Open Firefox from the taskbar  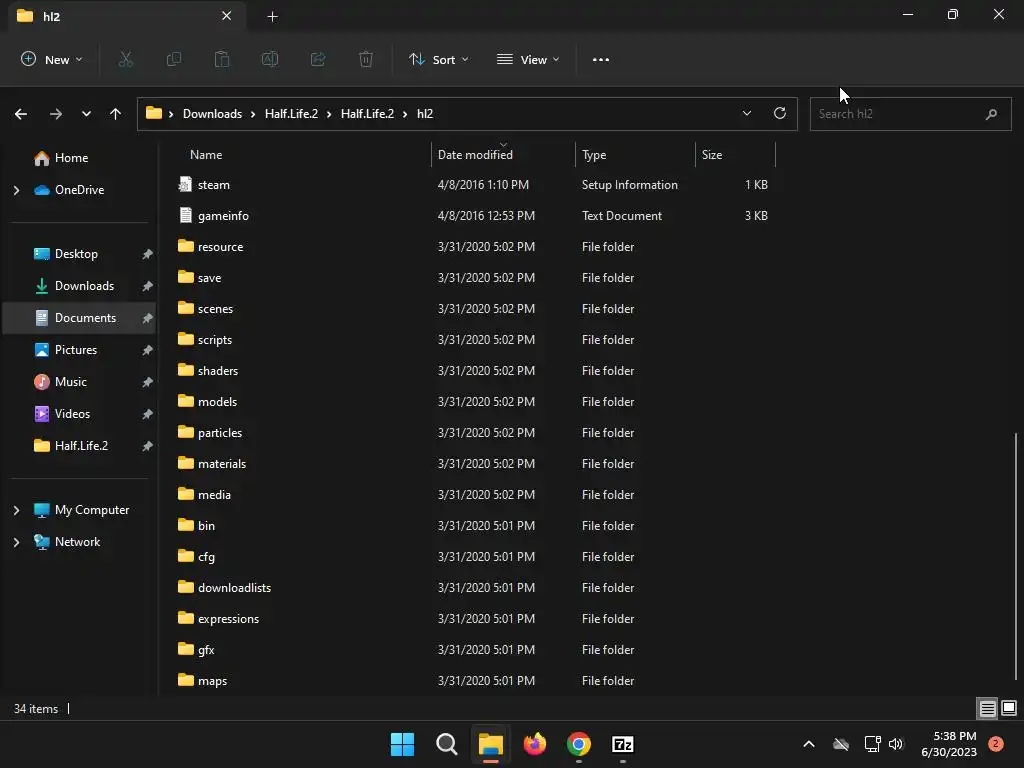[x=535, y=744]
